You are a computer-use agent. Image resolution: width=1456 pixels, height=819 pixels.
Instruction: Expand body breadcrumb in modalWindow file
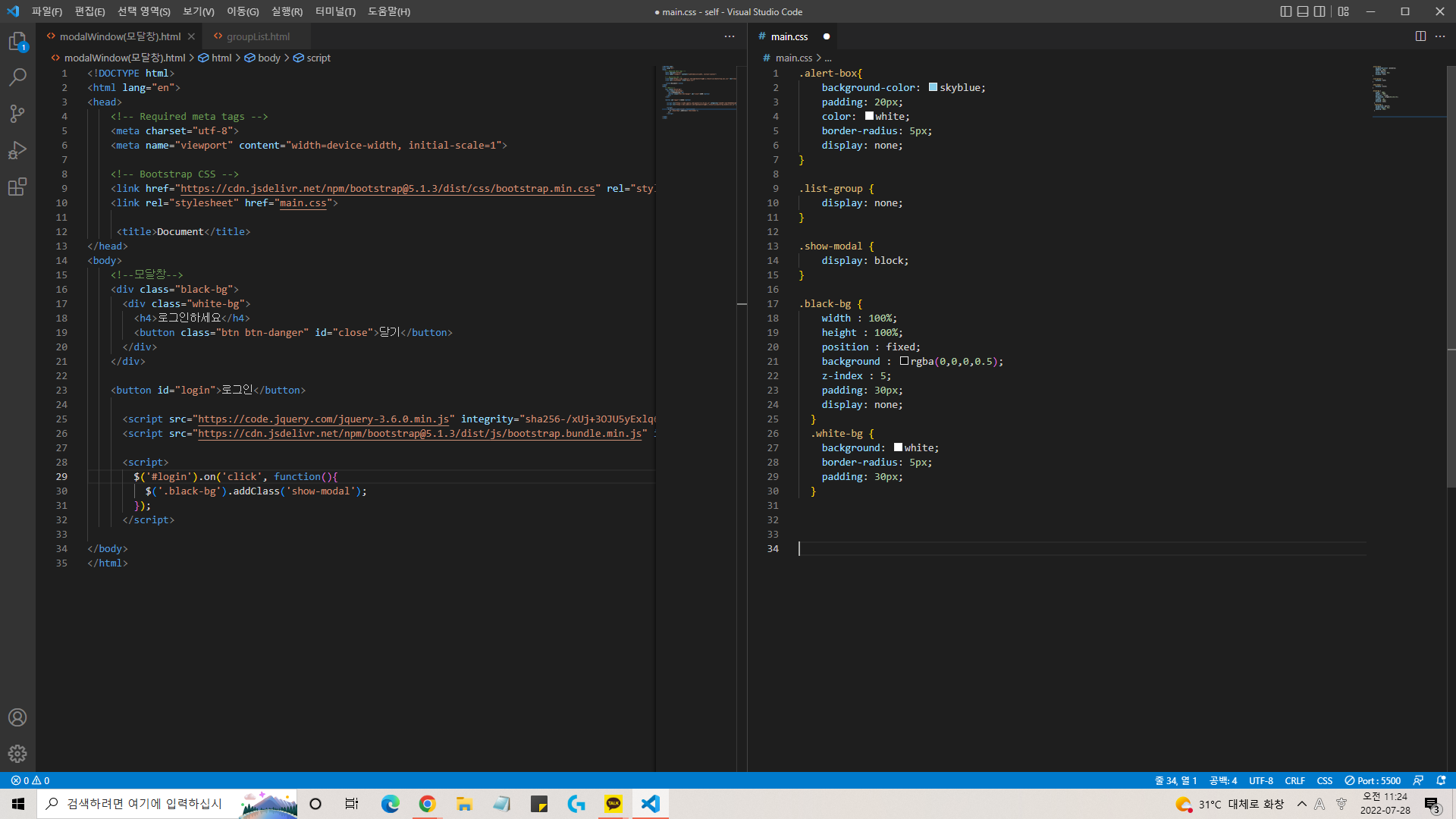coord(268,58)
